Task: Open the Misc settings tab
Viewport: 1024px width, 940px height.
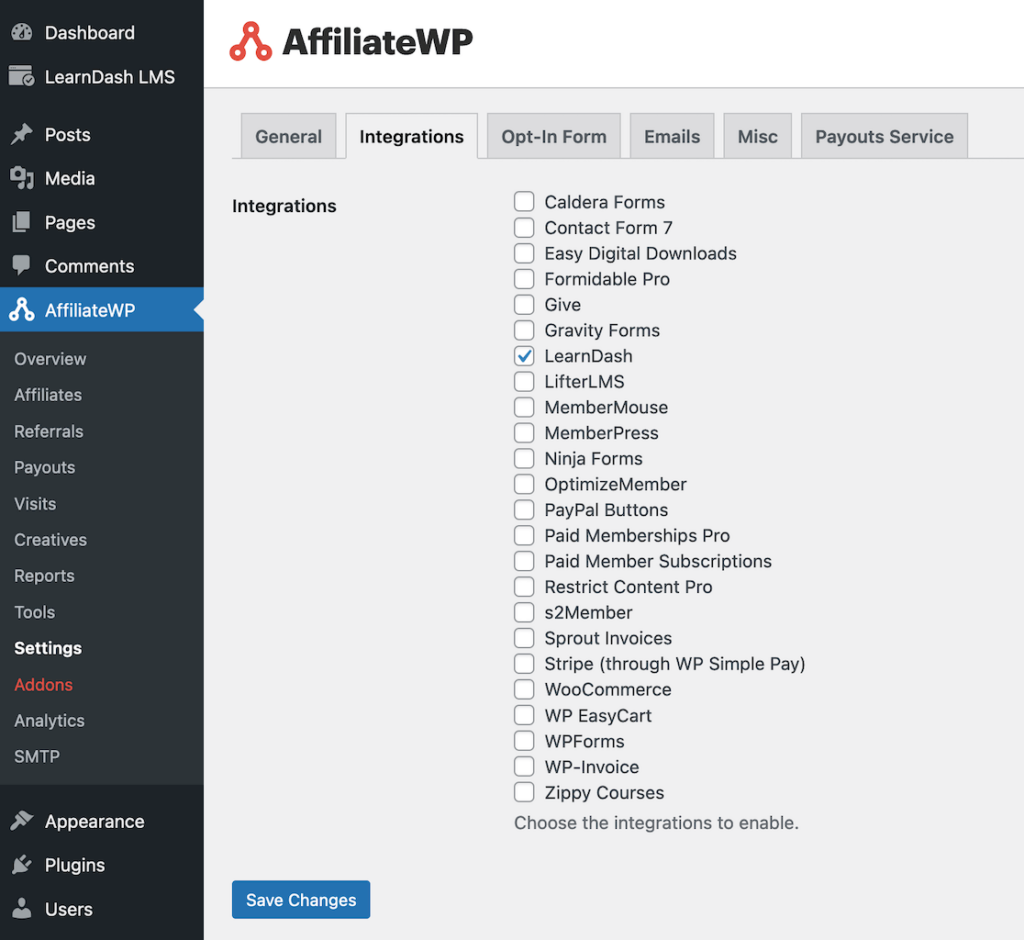Action: coord(758,136)
